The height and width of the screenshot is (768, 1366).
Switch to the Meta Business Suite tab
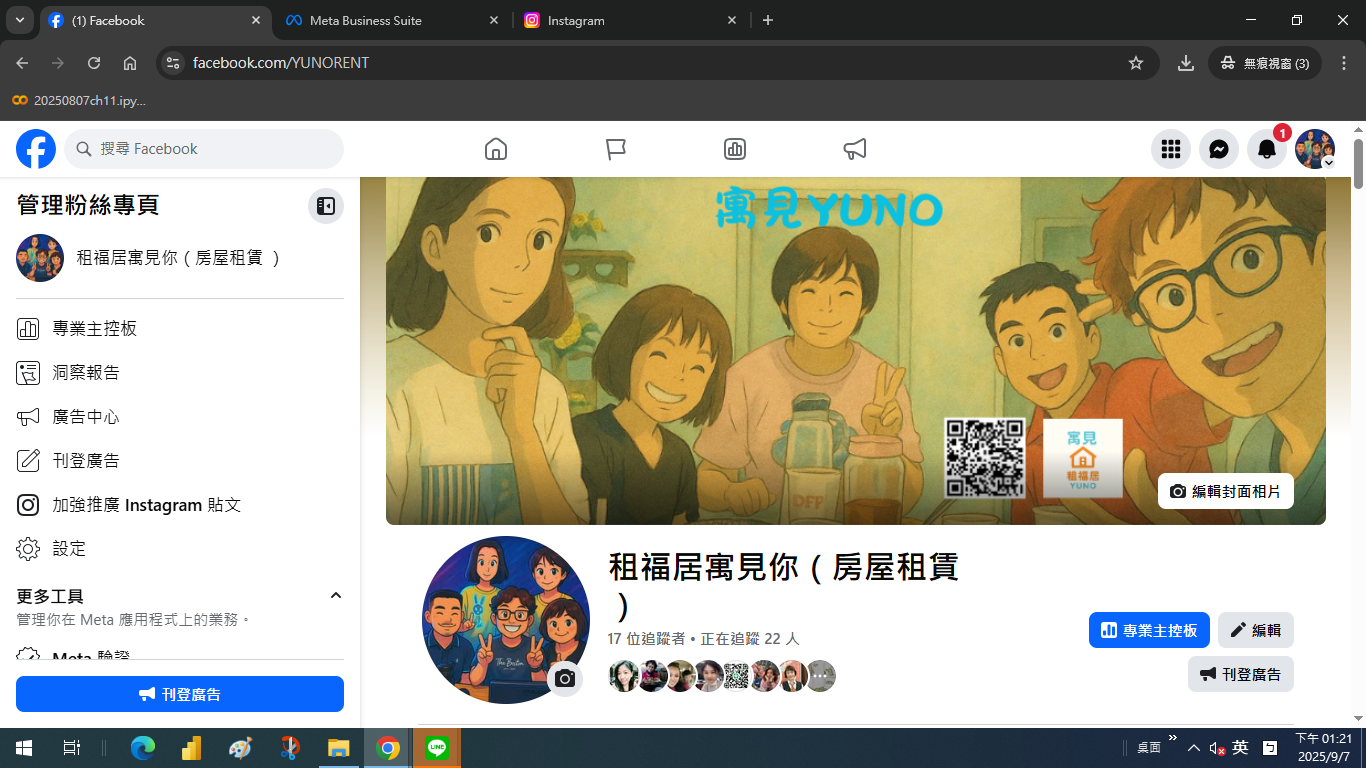pyautogui.click(x=366, y=20)
